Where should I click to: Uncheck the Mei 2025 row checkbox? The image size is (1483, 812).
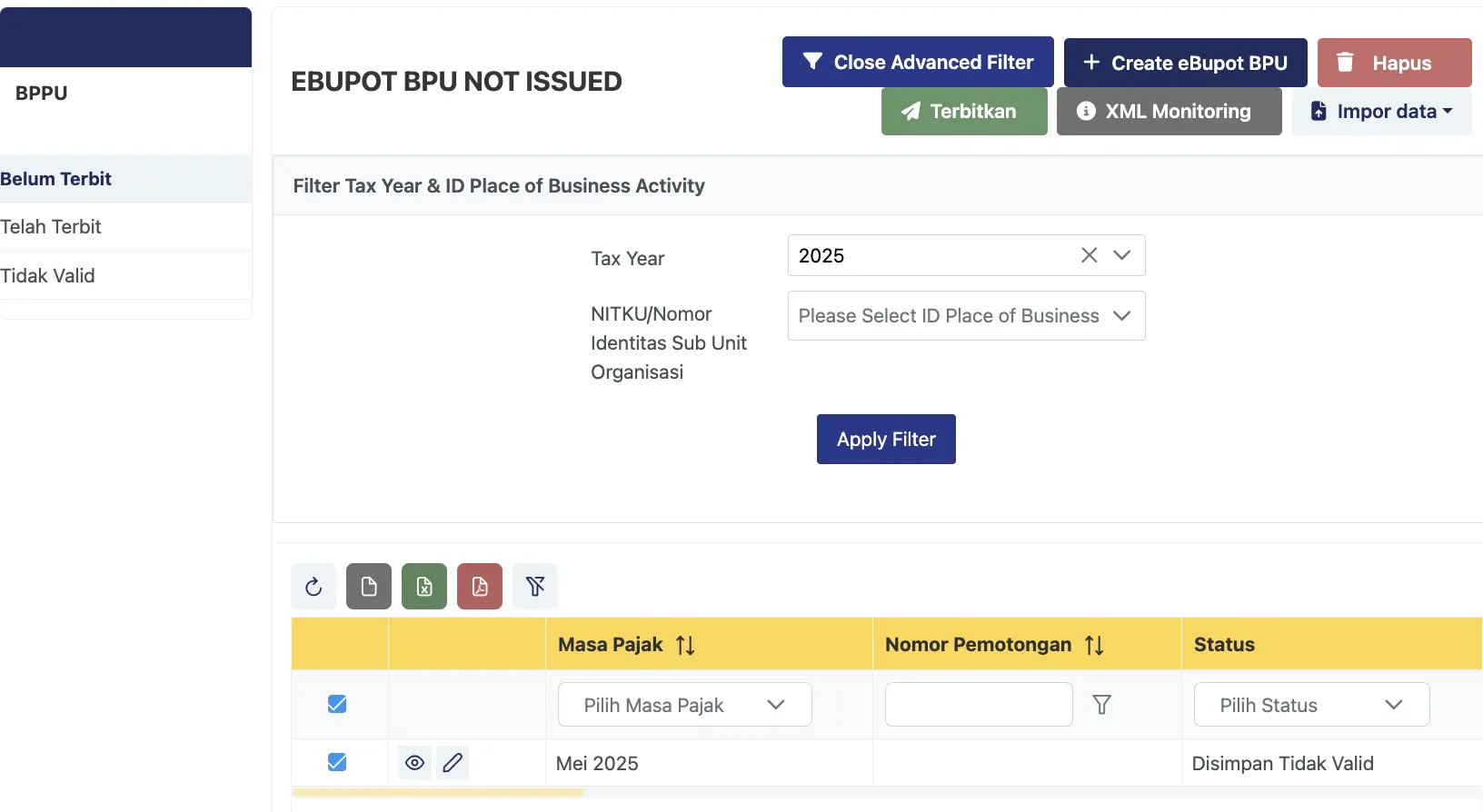[x=337, y=763]
